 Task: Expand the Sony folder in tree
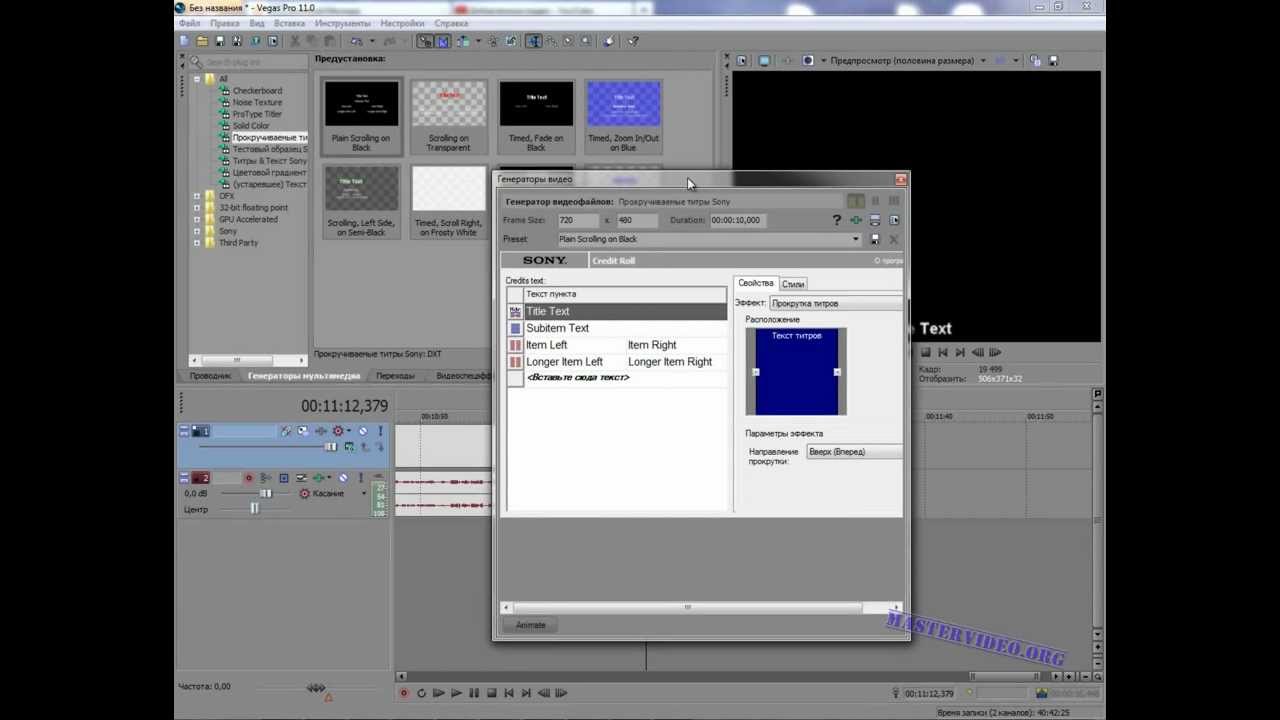[197, 231]
